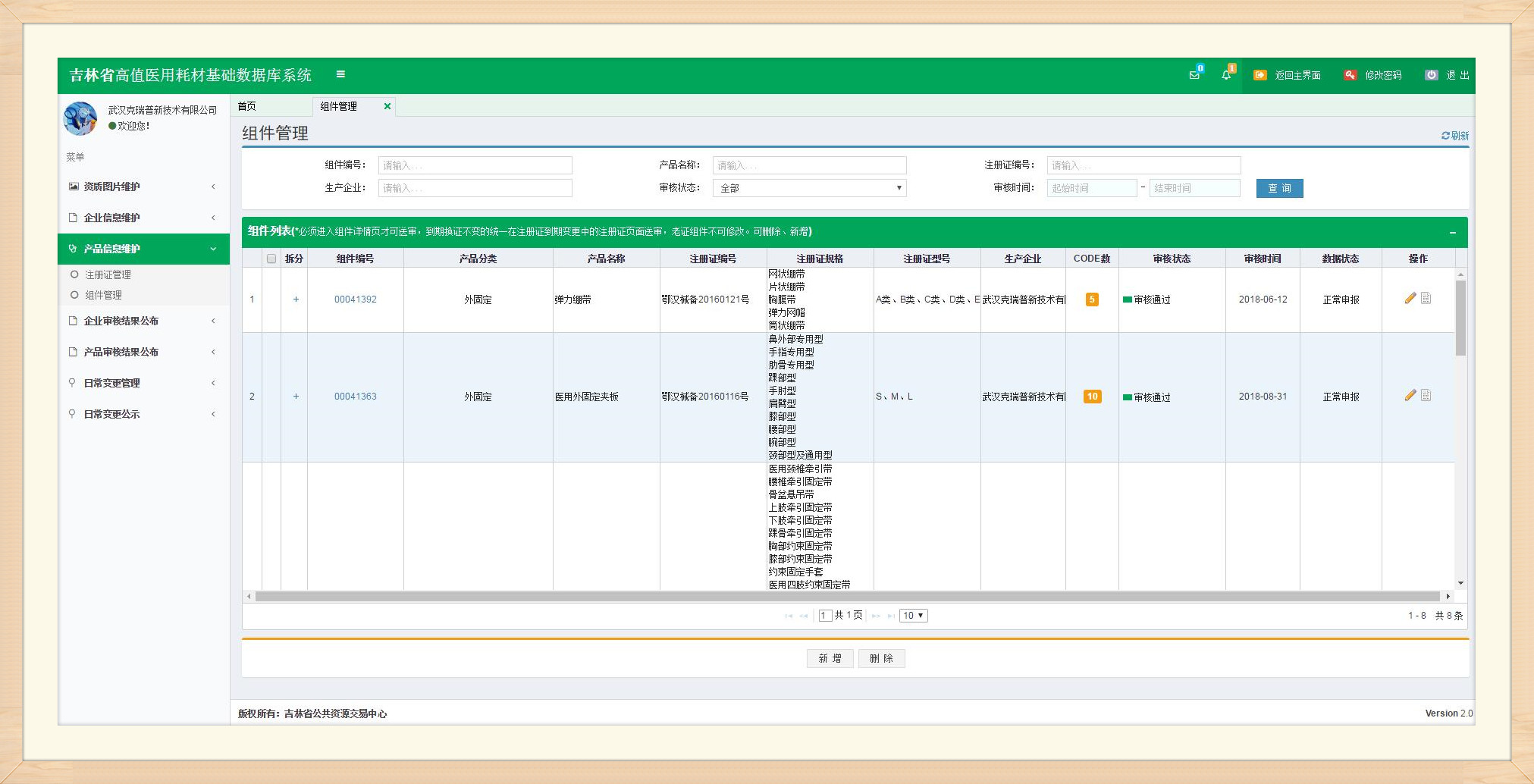Close the 组件管理 tab
The height and width of the screenshot is (784, 1534).
(387, 106)
